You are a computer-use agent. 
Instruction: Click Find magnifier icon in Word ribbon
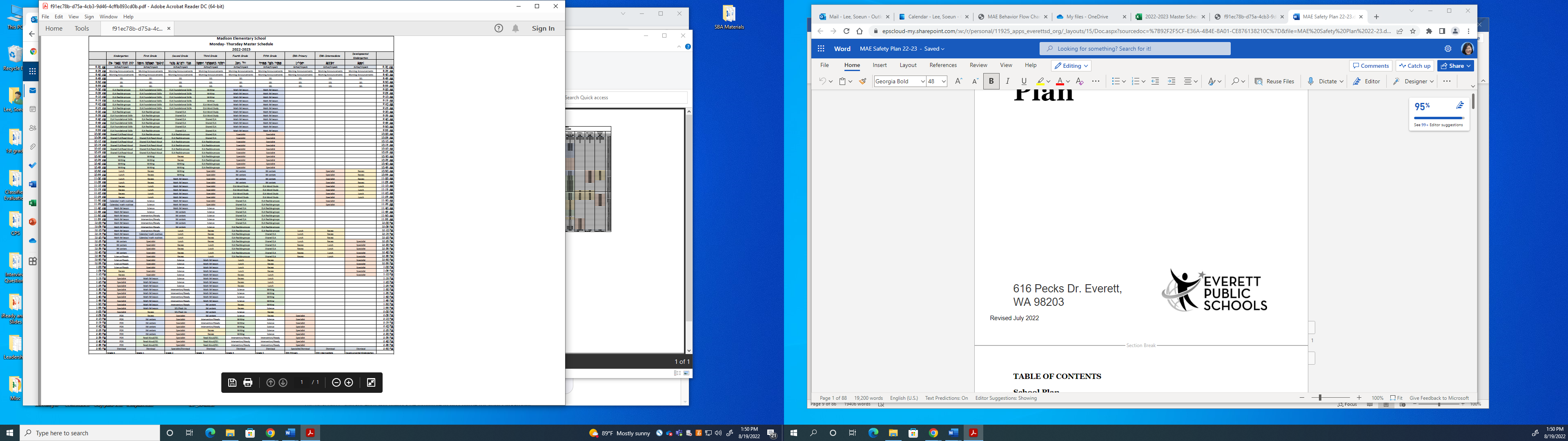1235,81
